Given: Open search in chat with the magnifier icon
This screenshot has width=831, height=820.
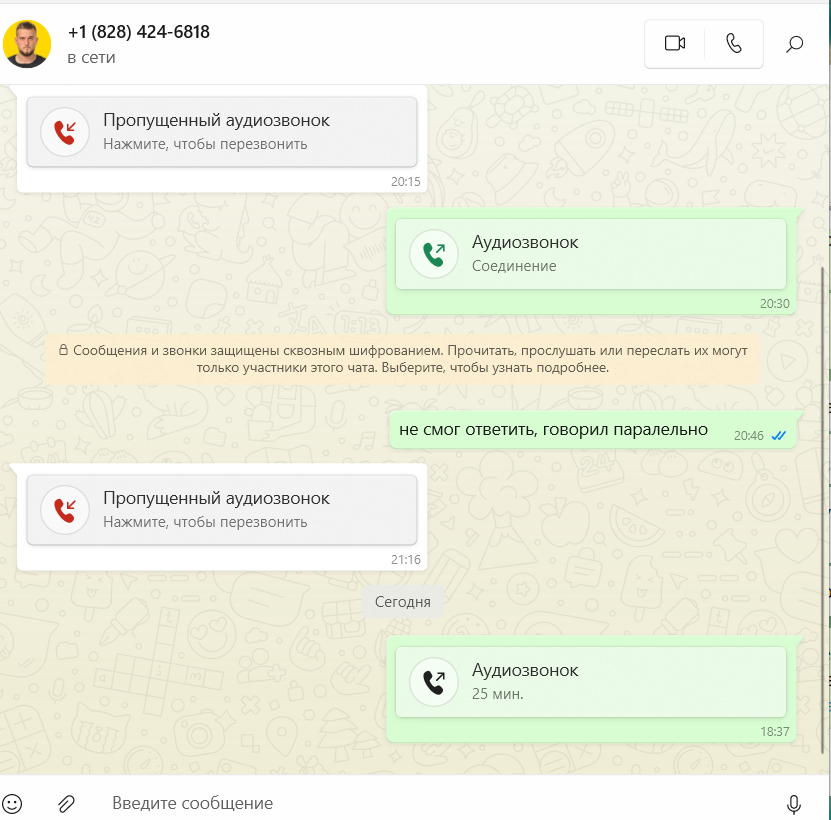Looking at the screenshot, I should coord(794,43).
